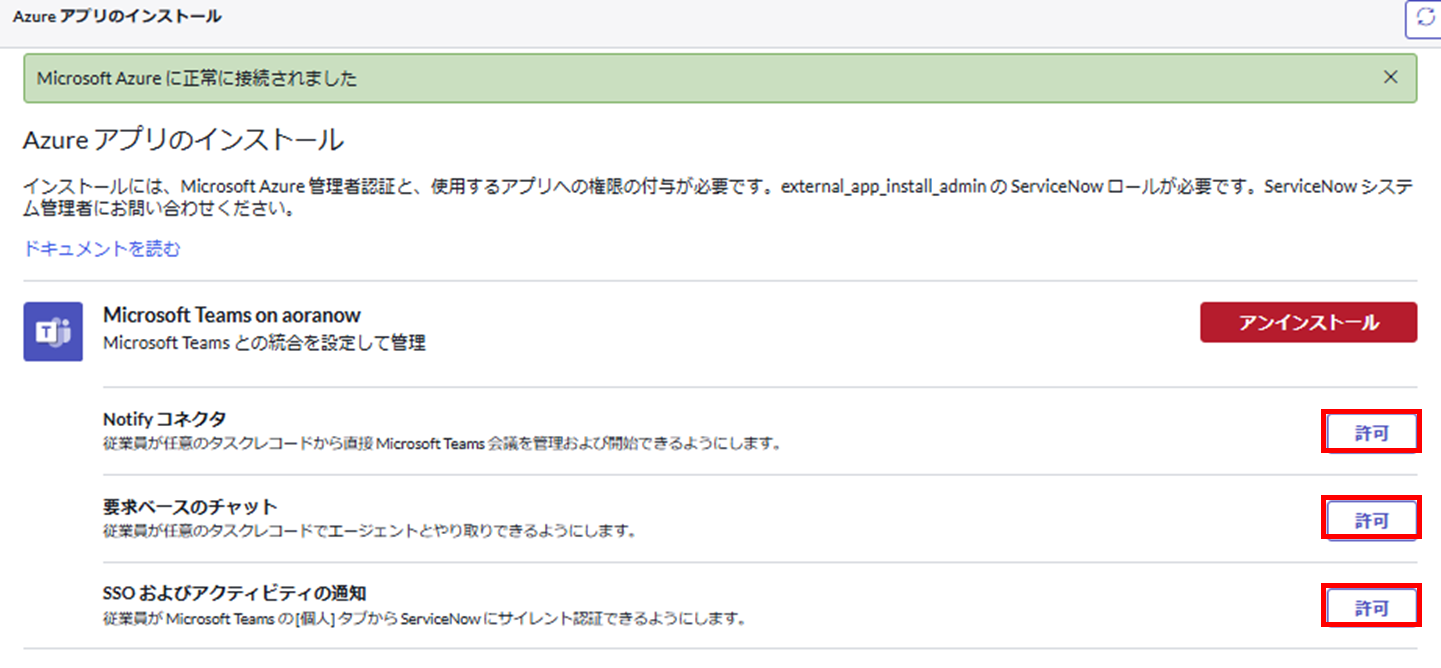Click the Microsoft Teams との統合を設定して管理 subtitle
The width and height of the screenshot is (1441, 668).
click(x=265, y=343)
